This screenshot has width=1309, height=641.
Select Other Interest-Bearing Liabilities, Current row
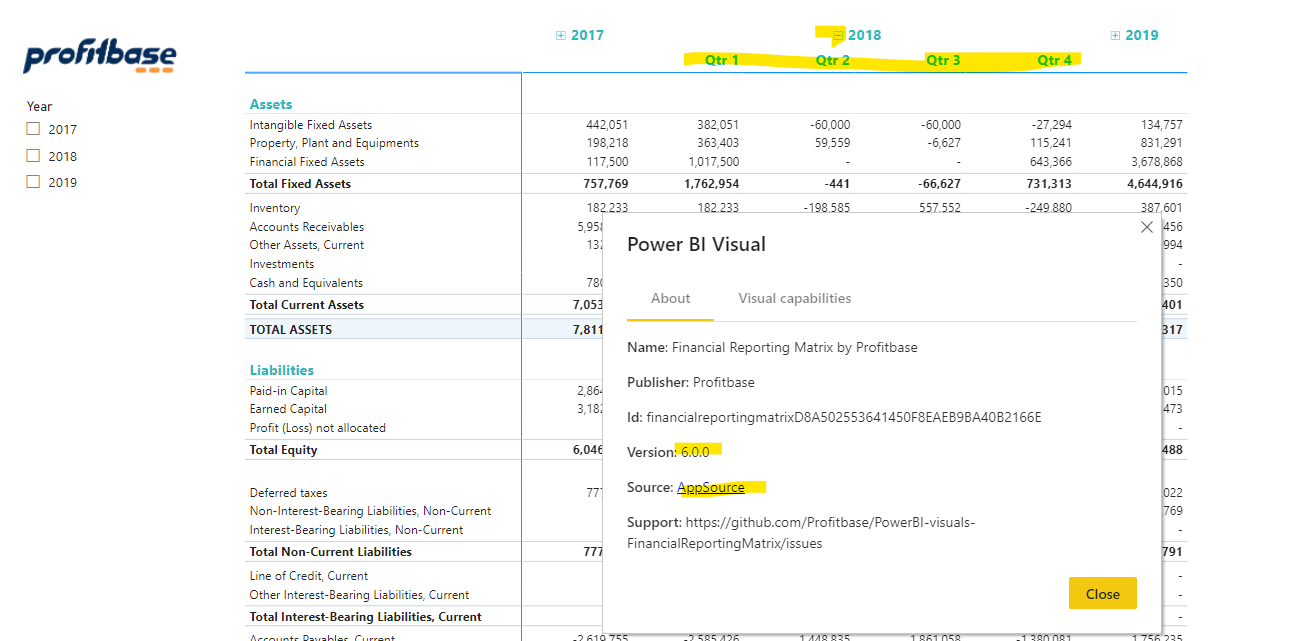coord(360,595)
